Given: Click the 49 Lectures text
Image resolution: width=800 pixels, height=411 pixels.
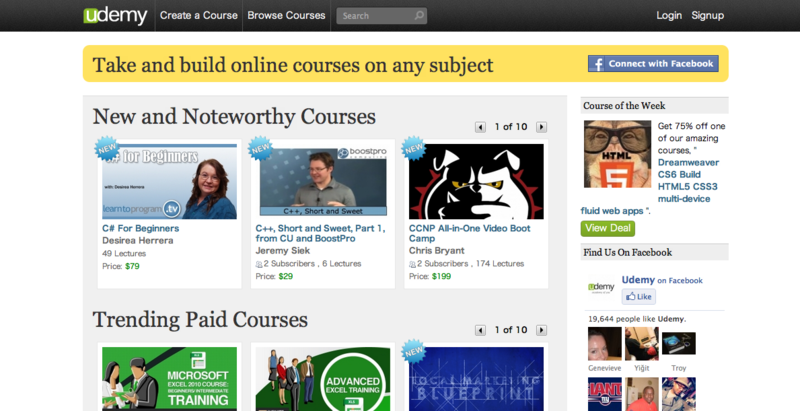Looking at the screenshot, I should click(124, 253).
